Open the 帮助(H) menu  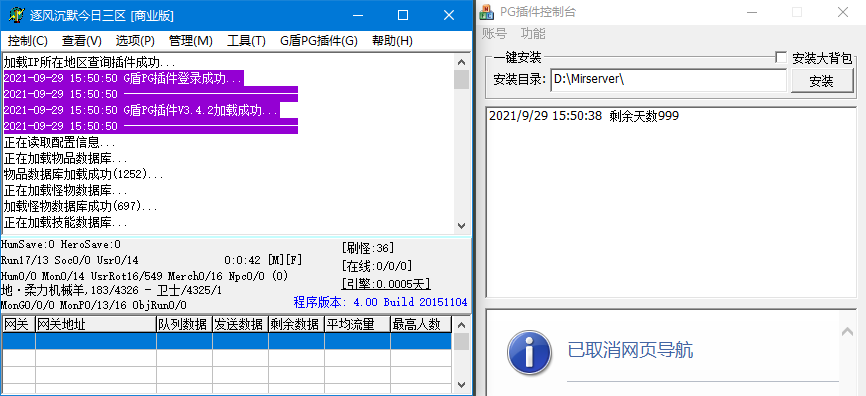392,40
